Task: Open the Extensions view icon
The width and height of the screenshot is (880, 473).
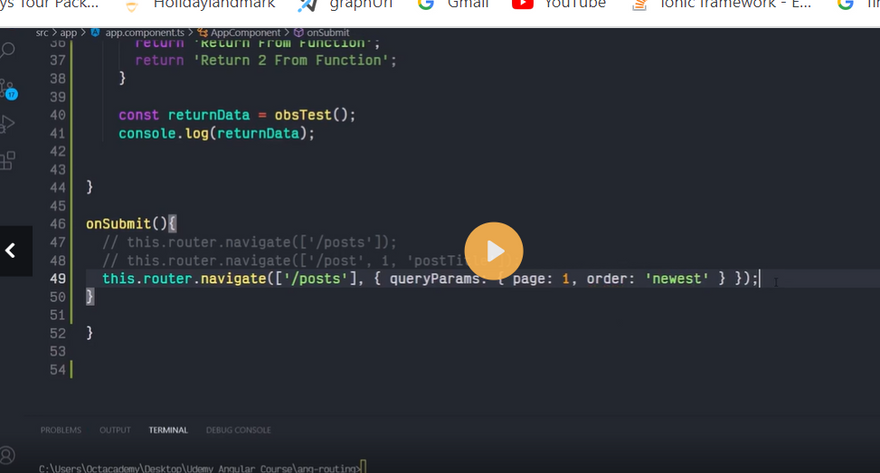Action: tap(9, 160)
